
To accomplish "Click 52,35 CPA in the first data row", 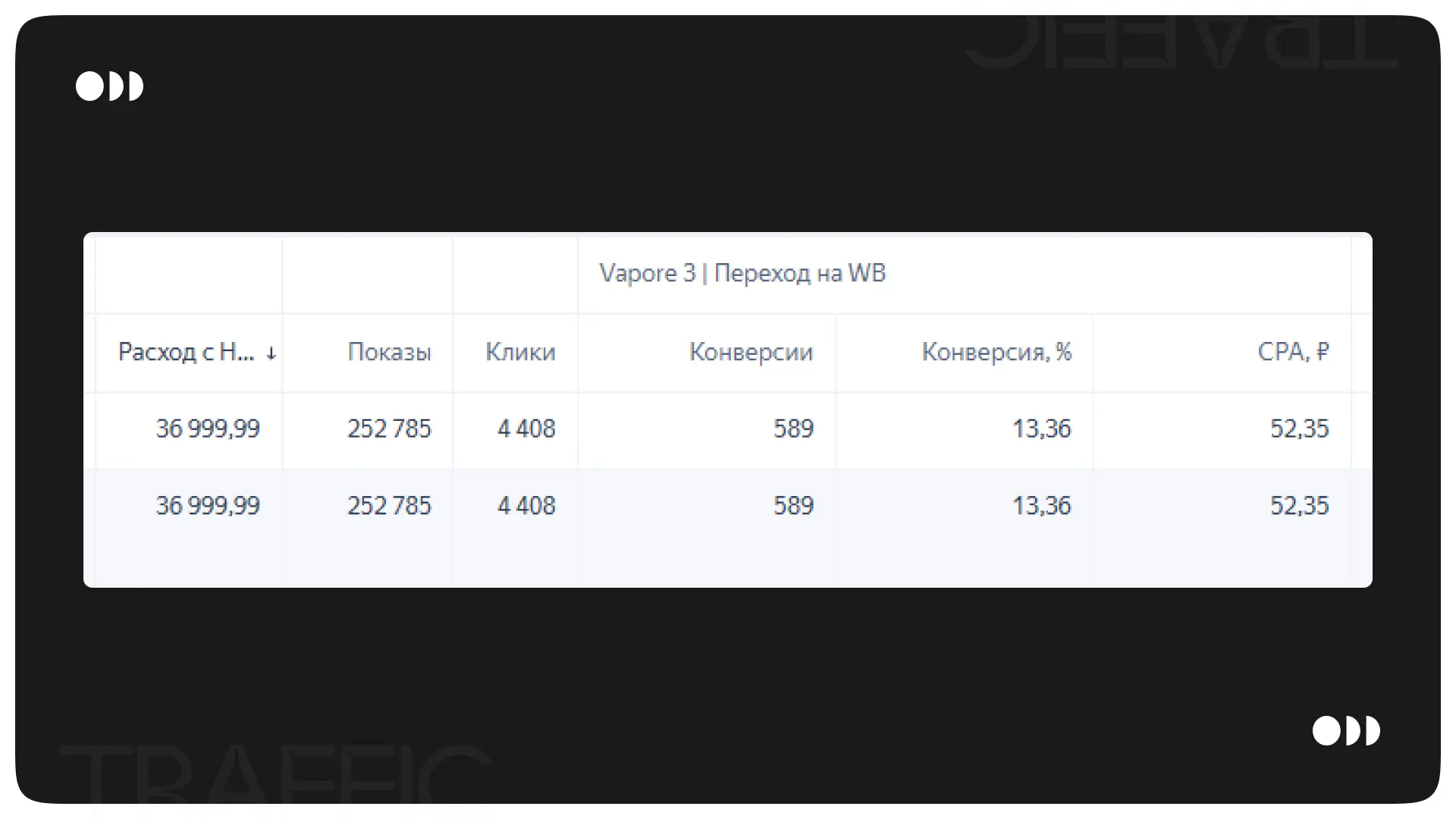I will (1299, 428).
